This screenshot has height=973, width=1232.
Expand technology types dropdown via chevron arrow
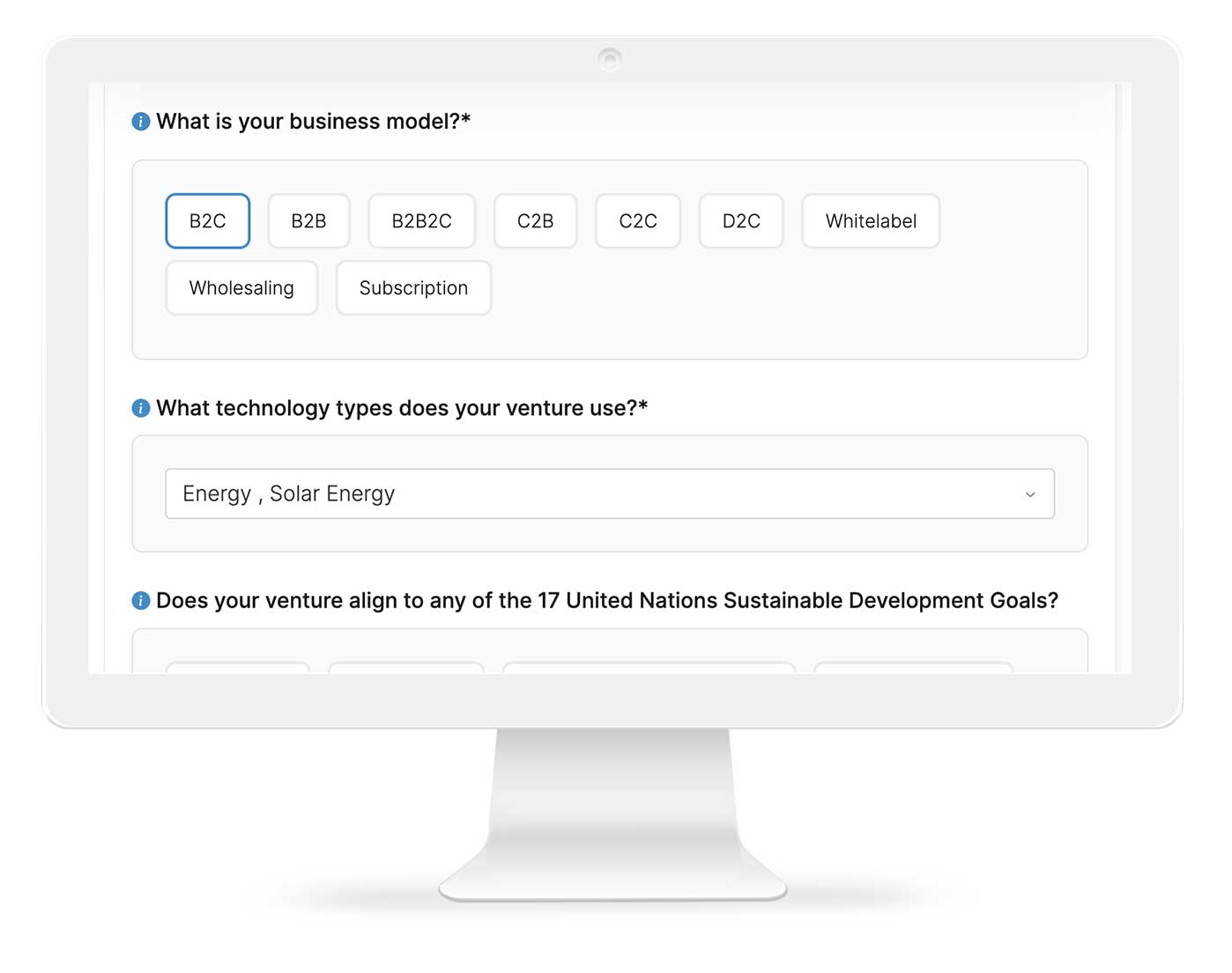click(1030, 494)
